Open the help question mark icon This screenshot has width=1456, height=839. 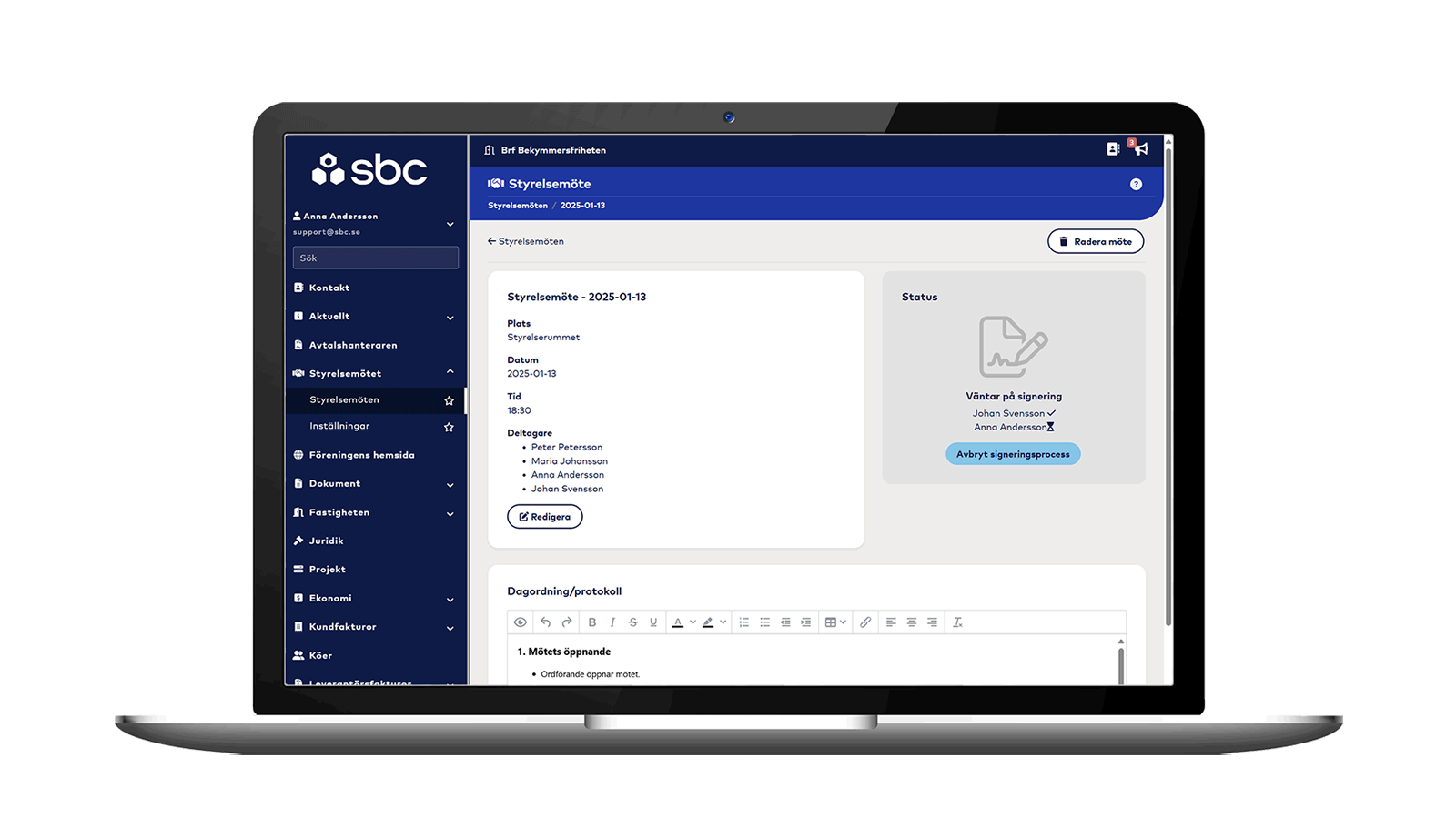click(1136, 184)
